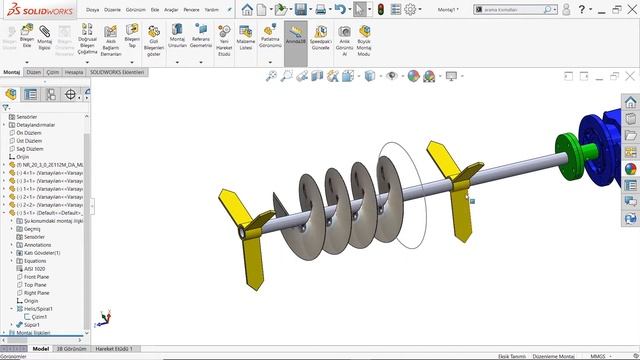Open the Display Style cube icon

coord(369,76)
